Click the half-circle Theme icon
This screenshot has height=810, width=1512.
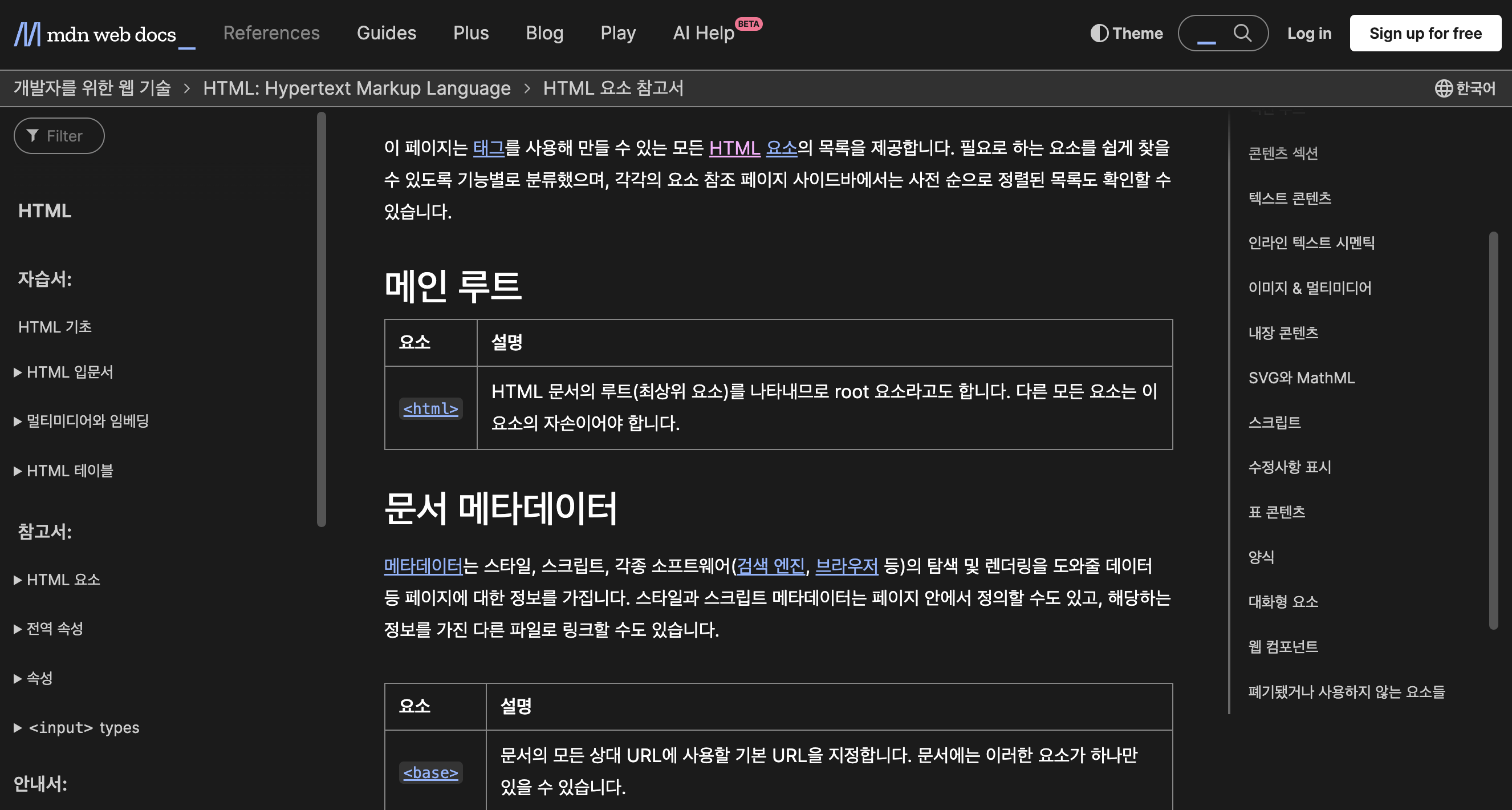(1099, 34)
